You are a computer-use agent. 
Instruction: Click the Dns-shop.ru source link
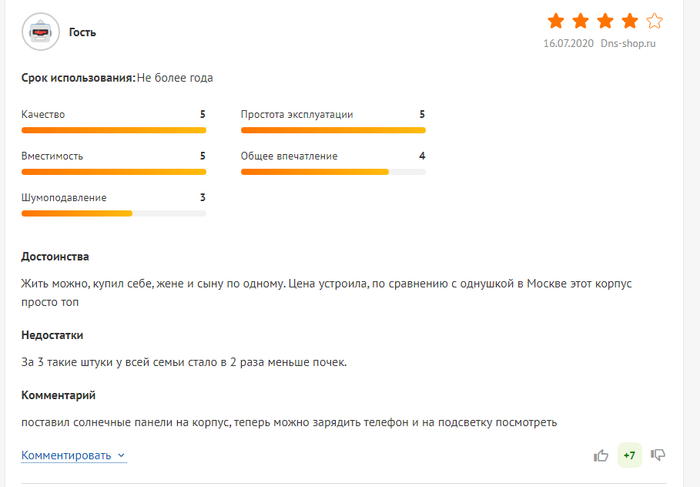(628, 44)
